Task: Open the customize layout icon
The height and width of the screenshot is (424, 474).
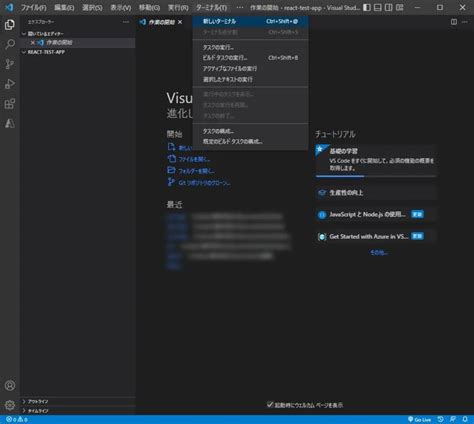Action: 400,7
